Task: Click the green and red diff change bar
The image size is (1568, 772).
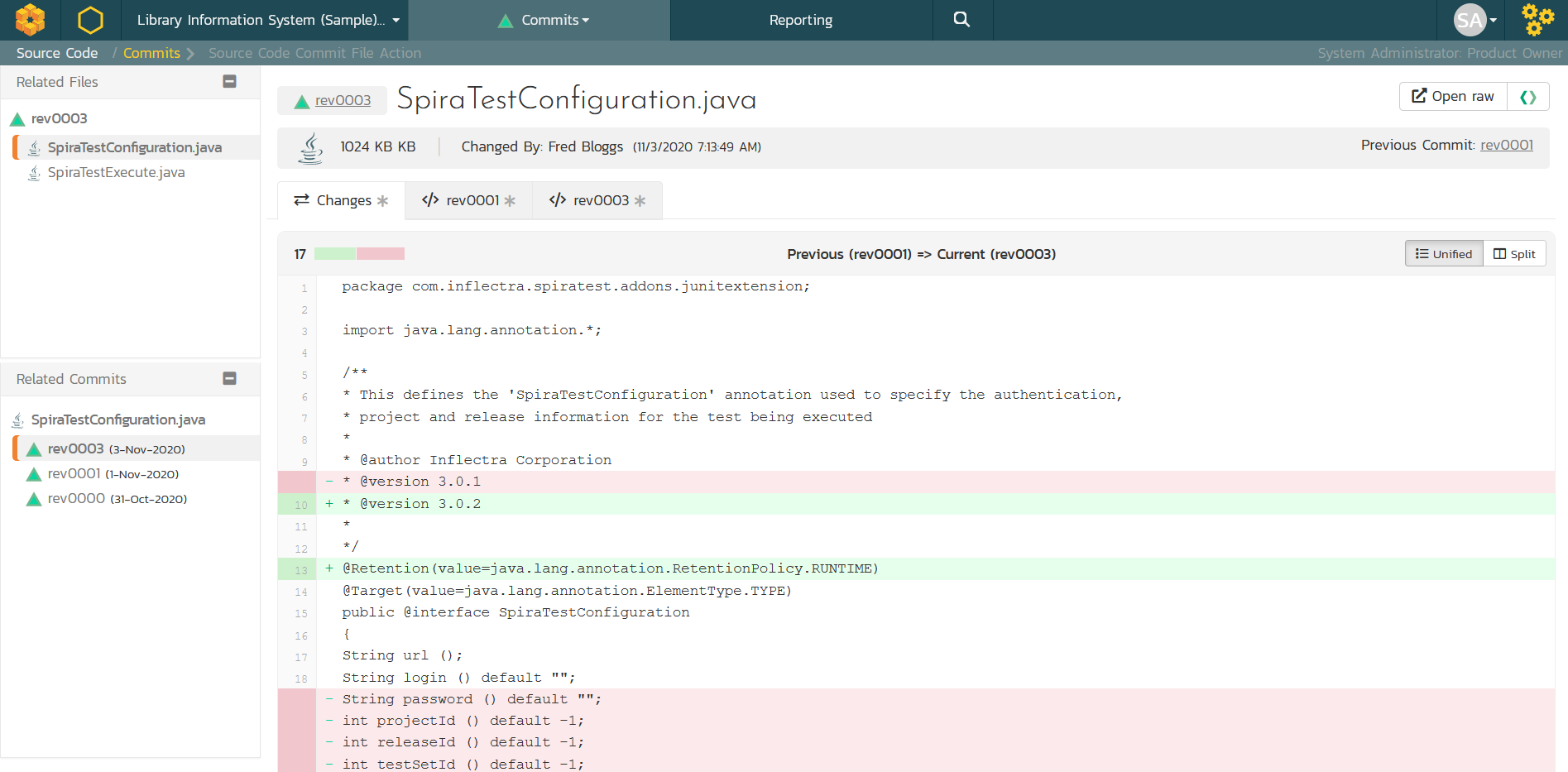Action: pyautogui.click(x=359, y=254)
